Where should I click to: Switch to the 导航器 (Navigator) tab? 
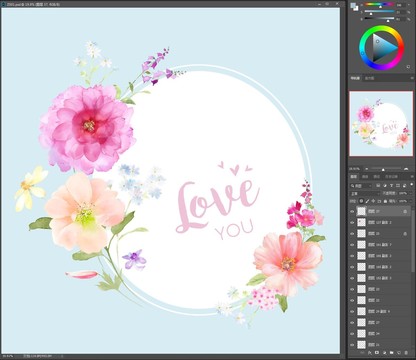click(x=355, y=78)
